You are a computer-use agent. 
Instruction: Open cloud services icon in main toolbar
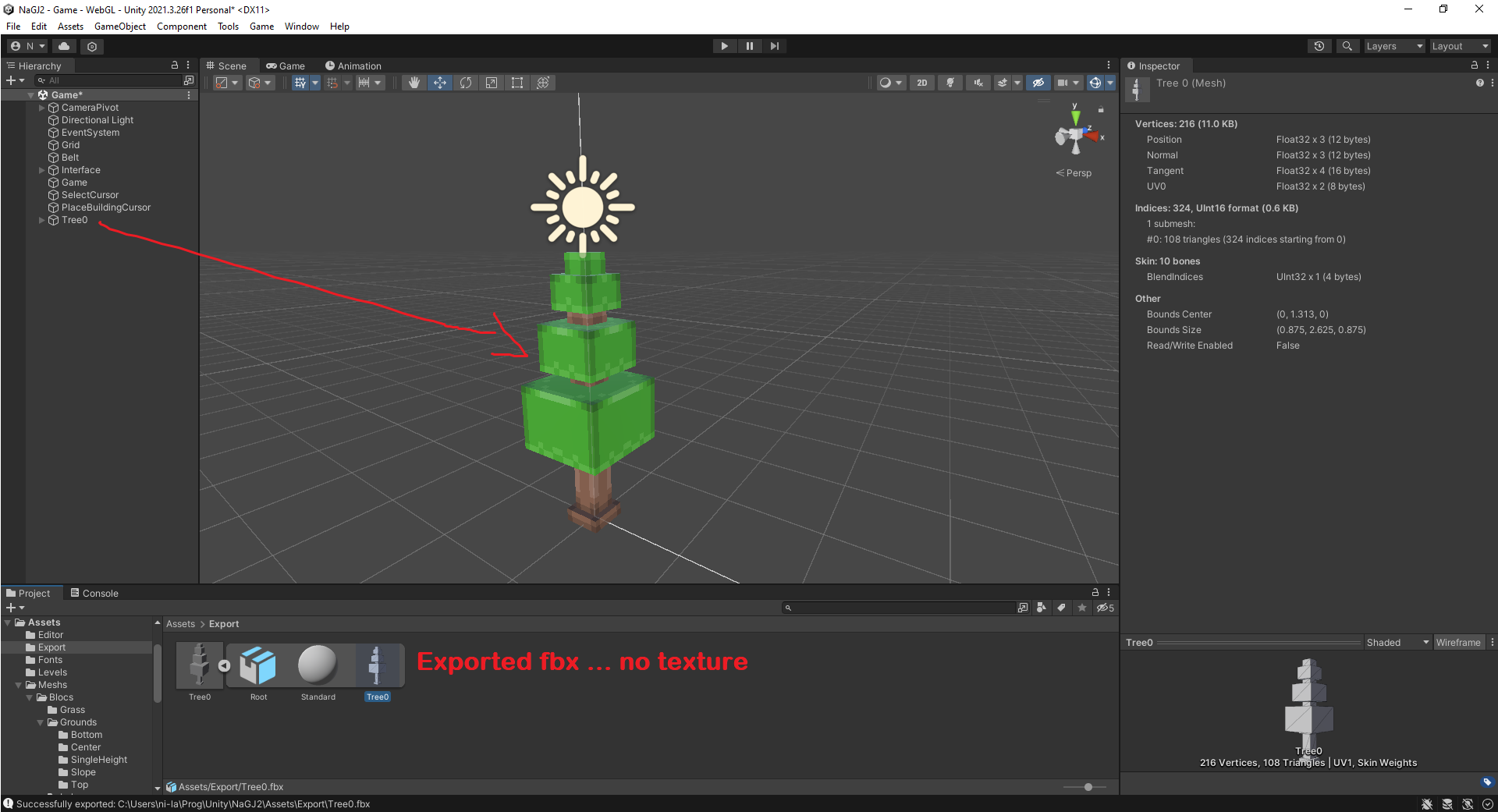pos(64,46)
